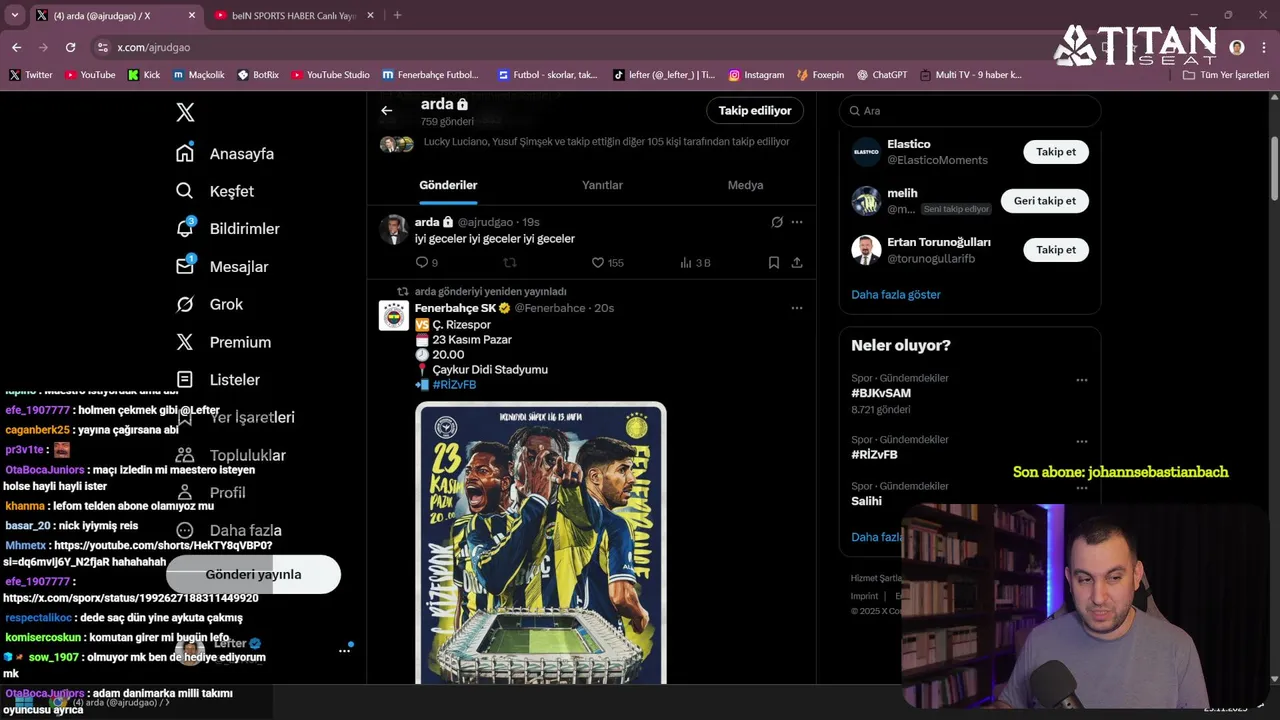Go back with profile header arrow

coord(387,110)
